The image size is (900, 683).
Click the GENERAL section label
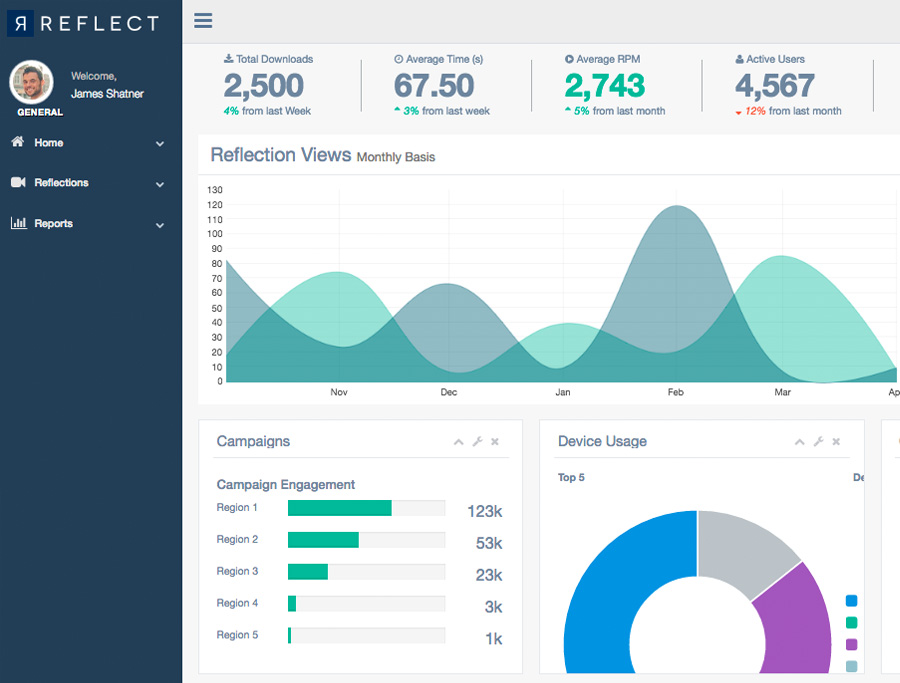(x=40, y=112)
